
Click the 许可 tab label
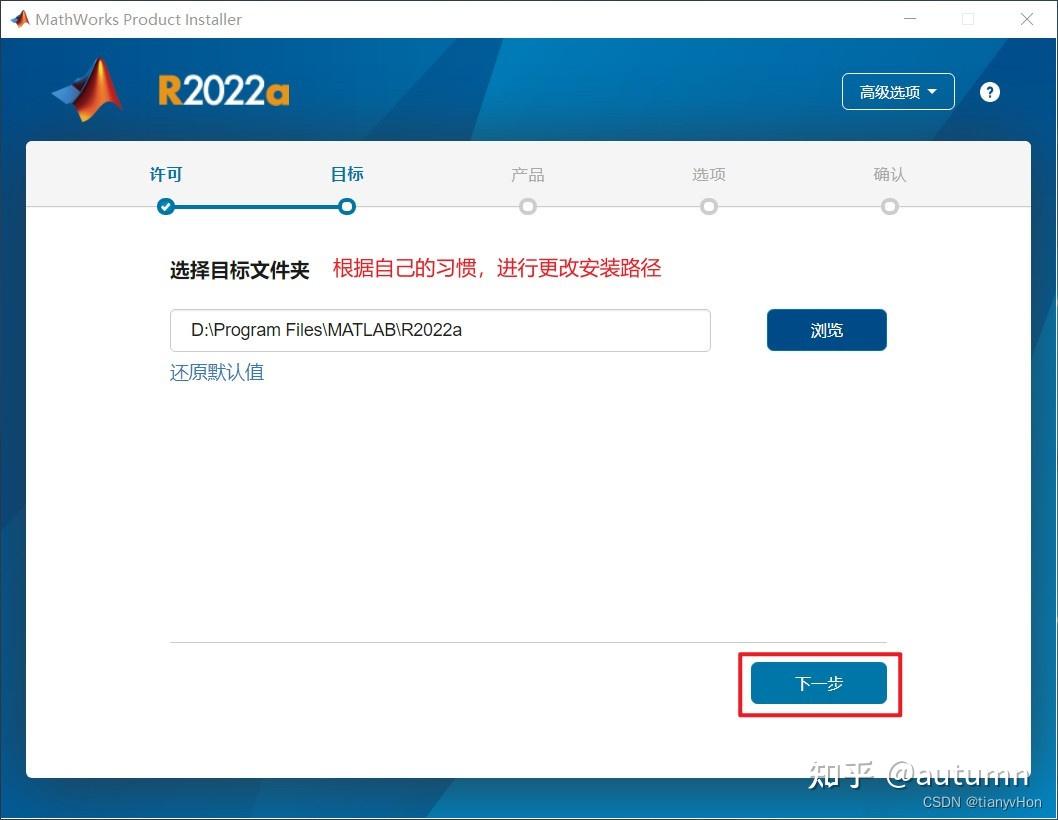[166, 174]
